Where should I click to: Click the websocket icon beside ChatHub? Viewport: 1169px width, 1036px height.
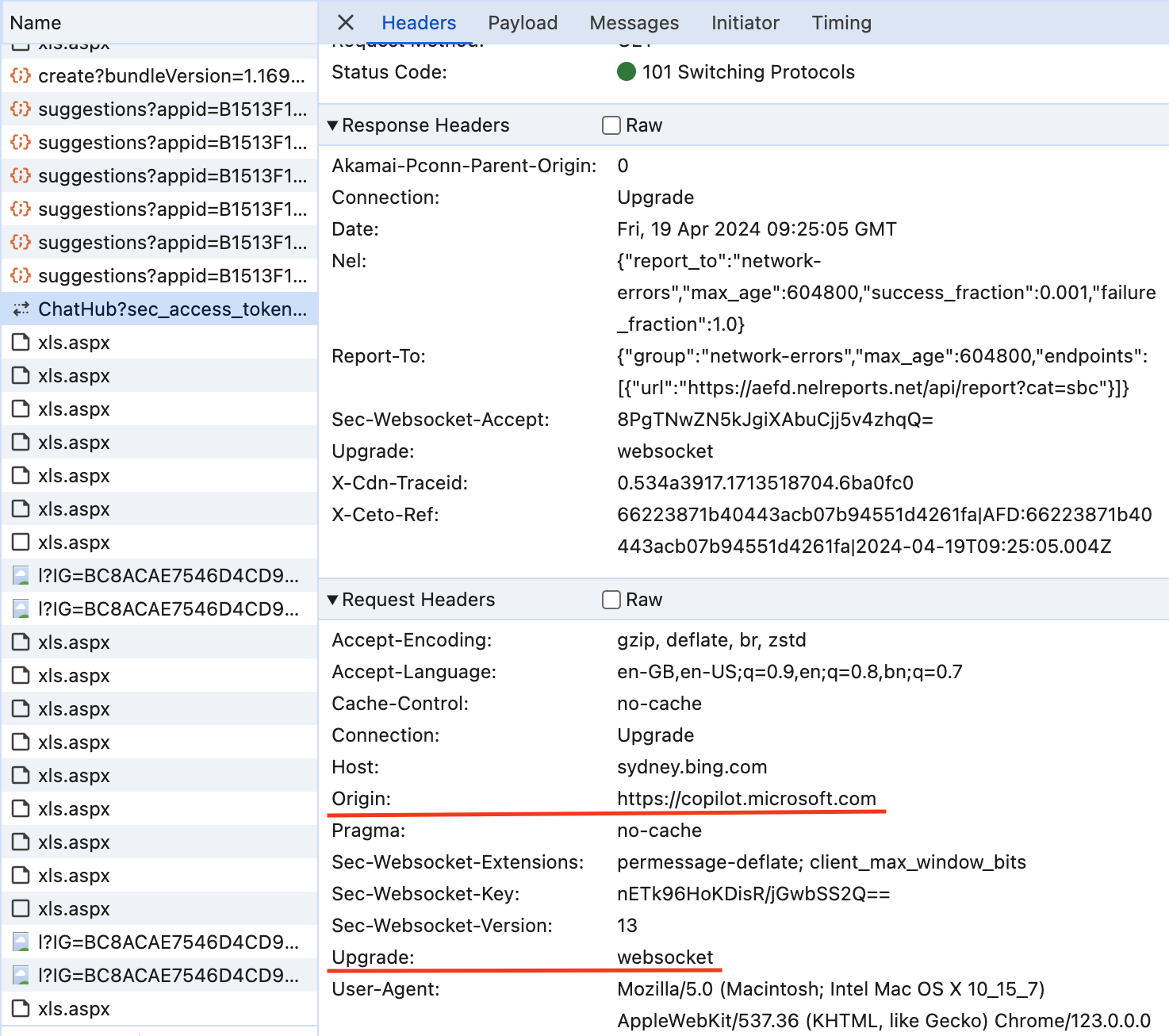click(21, 309)
